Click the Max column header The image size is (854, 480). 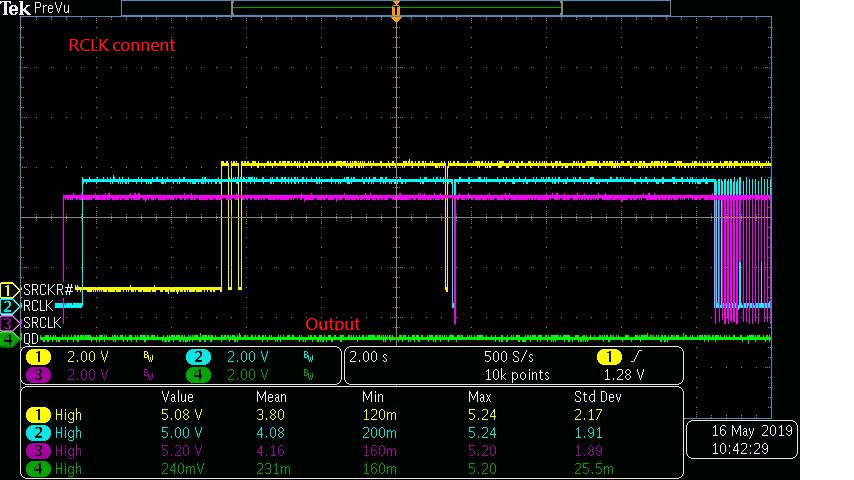click(x=480, y=397)
